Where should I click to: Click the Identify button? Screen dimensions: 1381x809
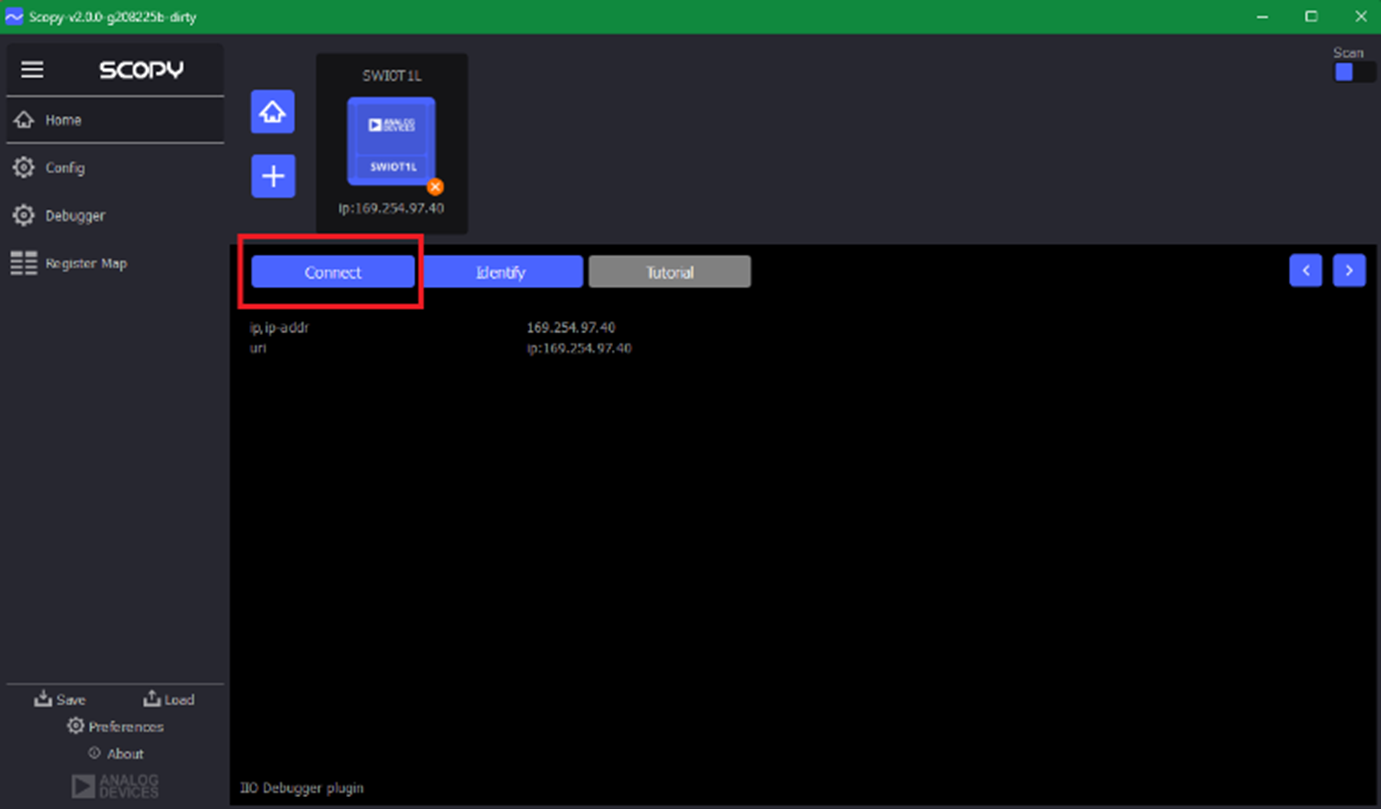click(x=501, y=272)
